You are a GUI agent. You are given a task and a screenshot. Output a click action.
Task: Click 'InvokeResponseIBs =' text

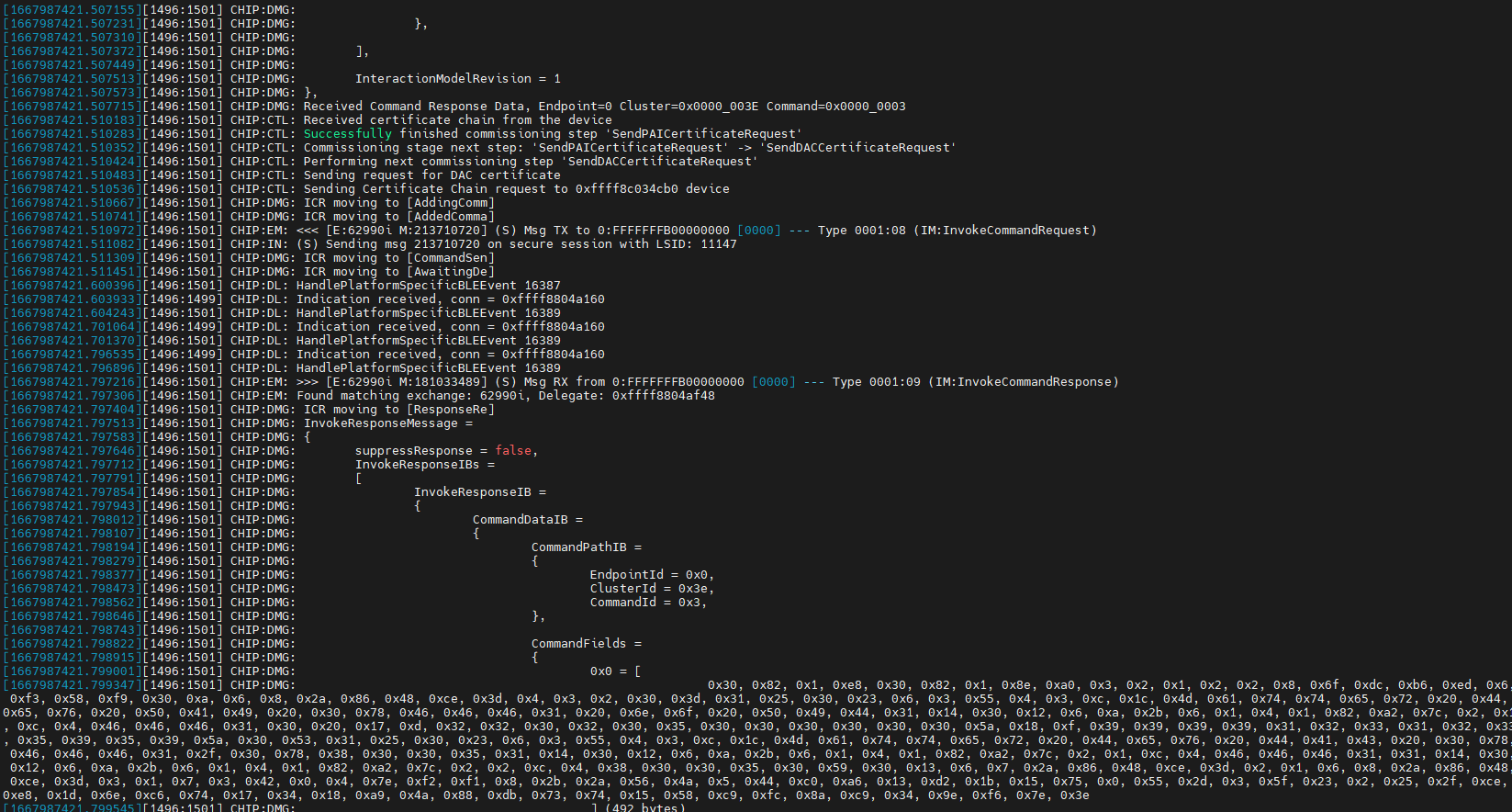click(x=425, y=465)
